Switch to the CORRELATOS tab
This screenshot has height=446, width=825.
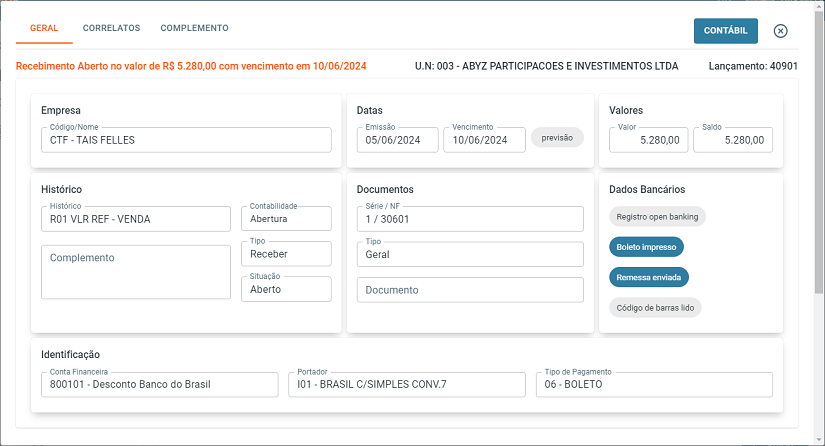click(x=111, y=28)
